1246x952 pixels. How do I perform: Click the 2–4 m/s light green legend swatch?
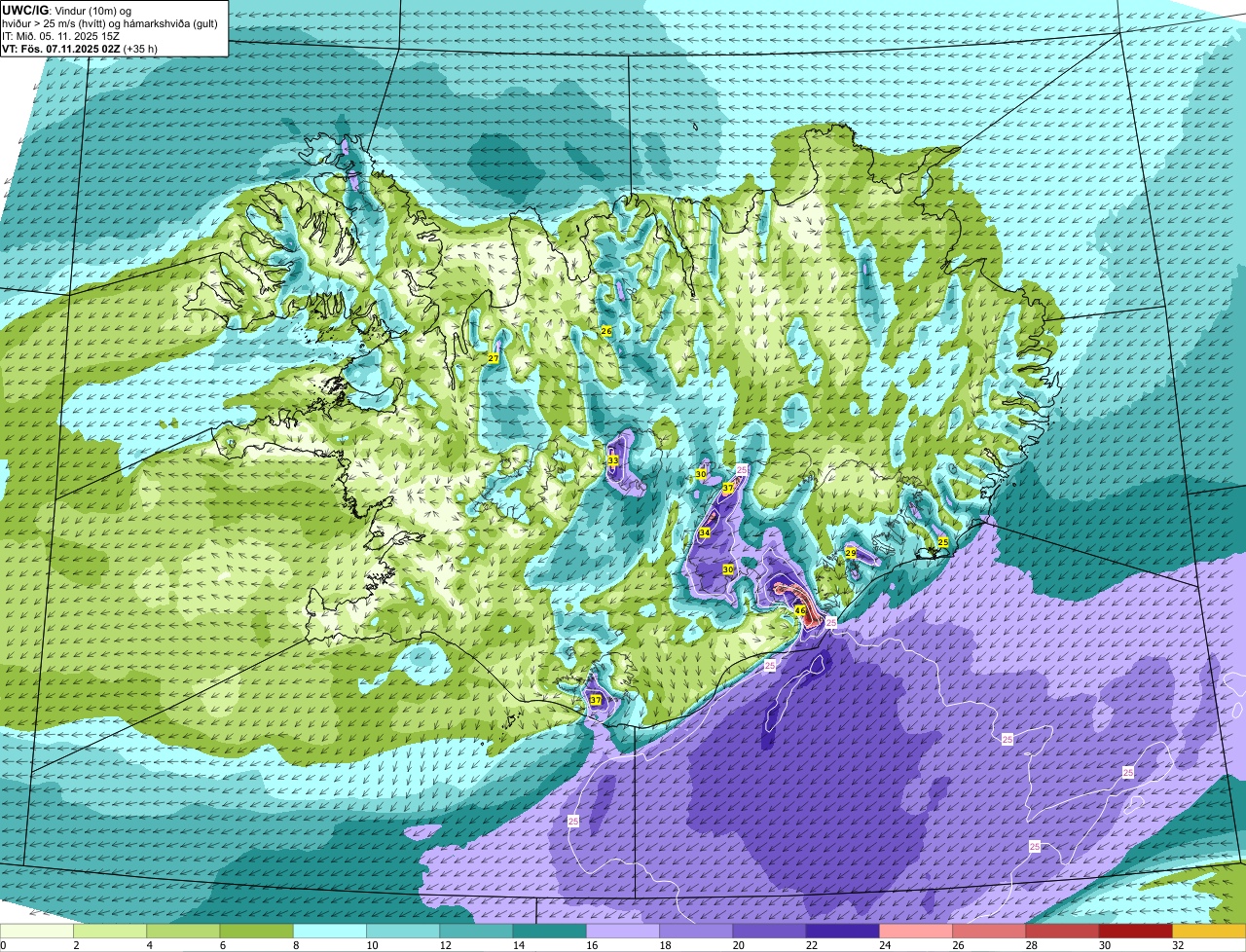pos(110,932)
